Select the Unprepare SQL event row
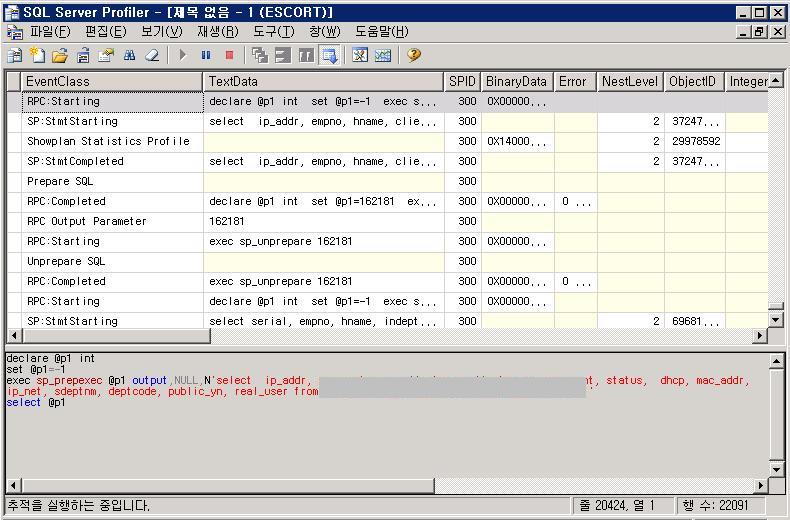Viewport: 790px width, 520px height. point(387,262)
